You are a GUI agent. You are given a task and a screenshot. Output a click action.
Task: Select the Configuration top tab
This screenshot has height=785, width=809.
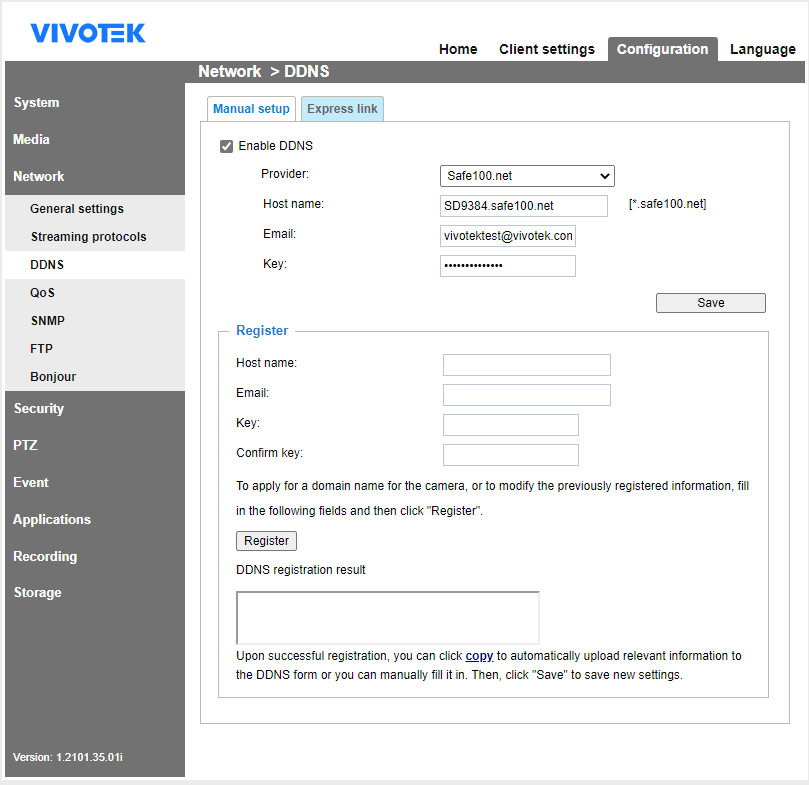click(x=662, y=50)
